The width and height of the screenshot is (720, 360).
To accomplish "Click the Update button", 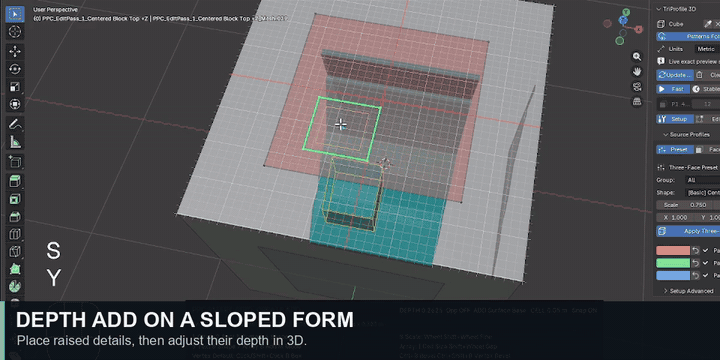I will [x=674, y=75].
